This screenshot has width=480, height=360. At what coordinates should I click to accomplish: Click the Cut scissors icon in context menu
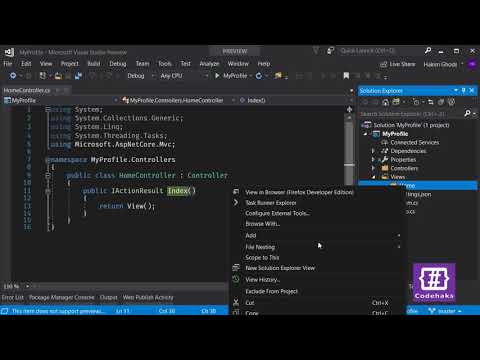click(236, 303)
